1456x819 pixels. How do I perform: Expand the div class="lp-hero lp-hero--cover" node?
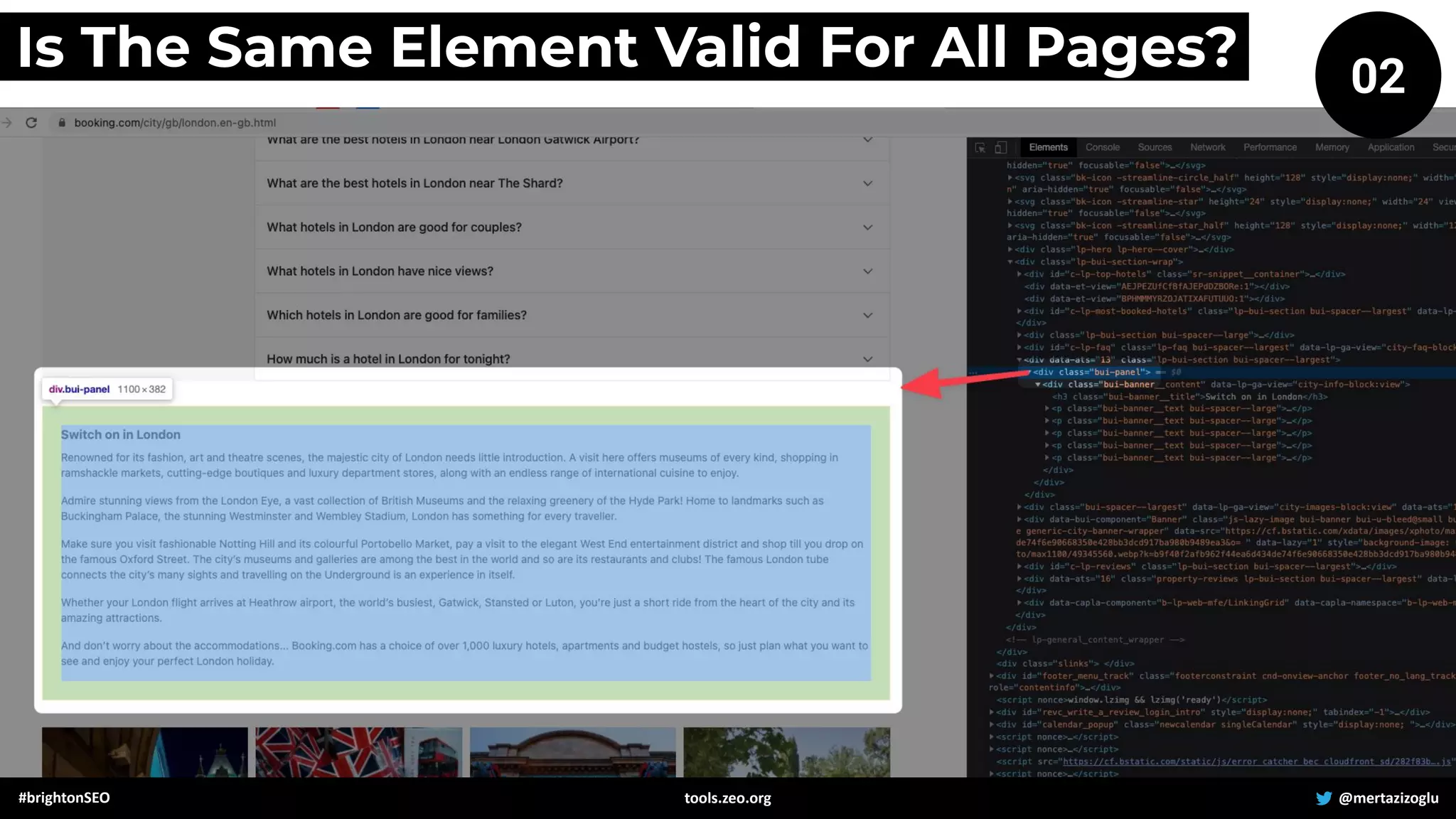click(1010, 250)
